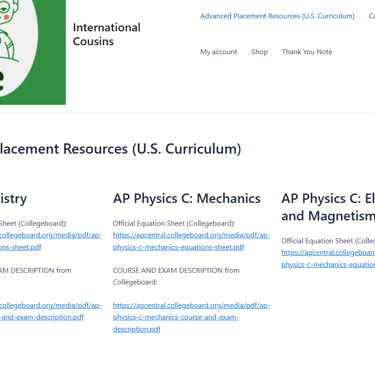Open the International Cousins site title
Viewport: 375px width, 366px height.
coord(107,34)
